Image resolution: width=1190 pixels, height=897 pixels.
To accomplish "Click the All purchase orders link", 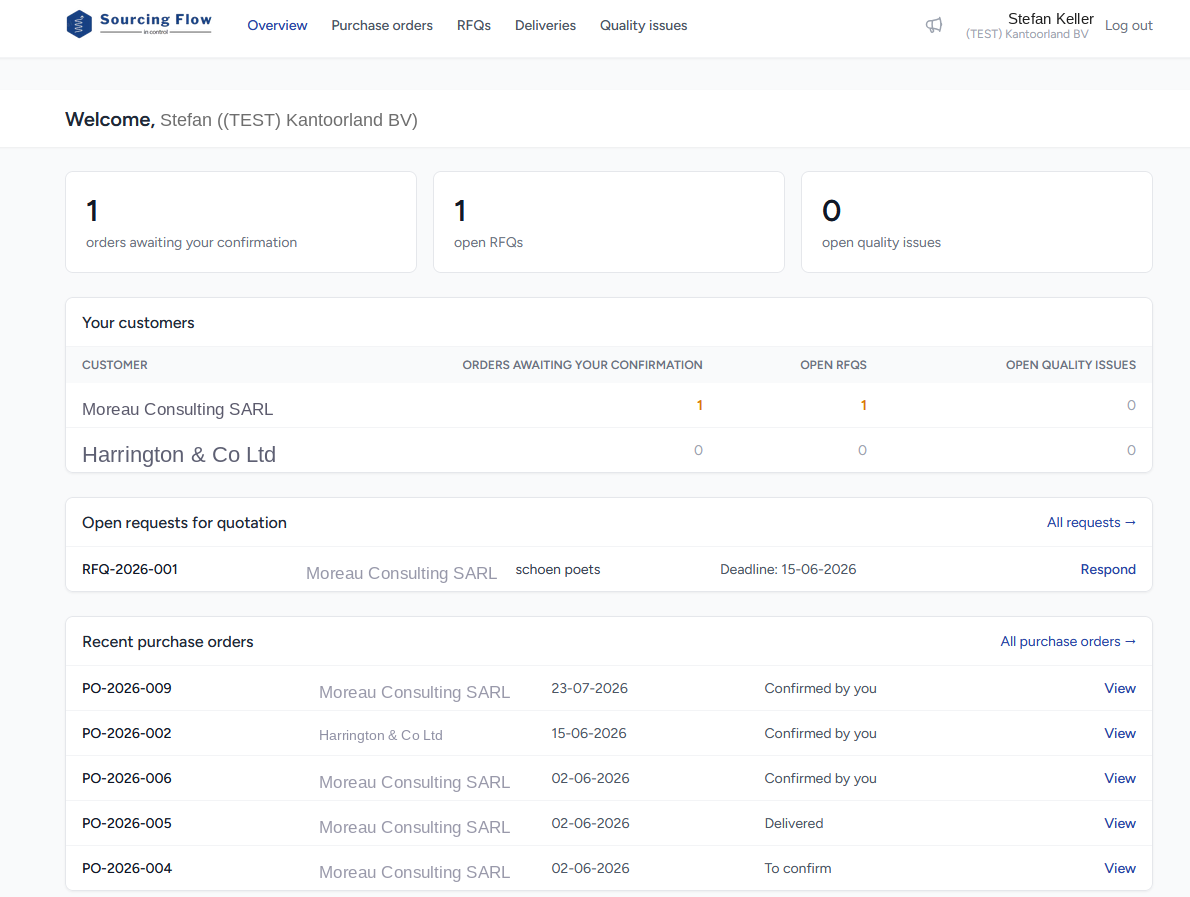I will click(x=1068, y=641).
